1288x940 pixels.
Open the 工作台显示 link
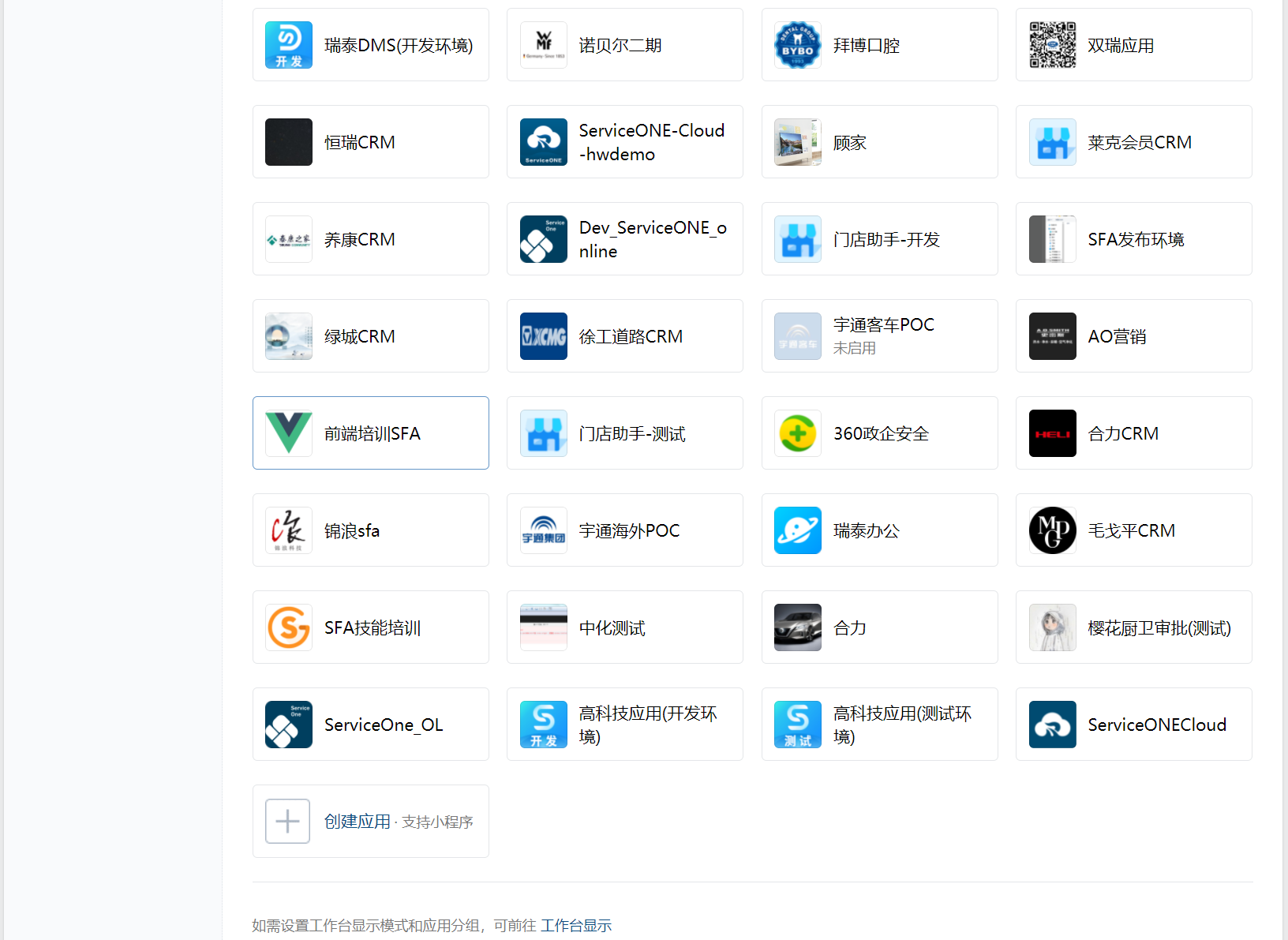pyautogui.click(x=576, y=925)
